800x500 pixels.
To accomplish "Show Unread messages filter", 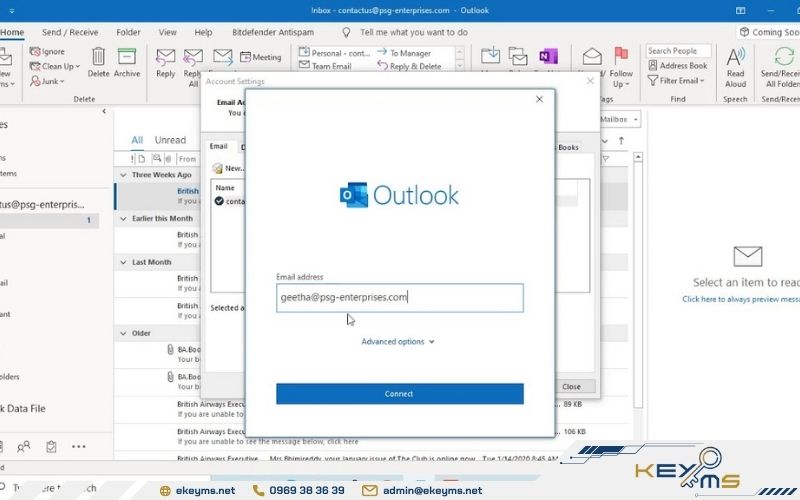I will tap(170, 140).
